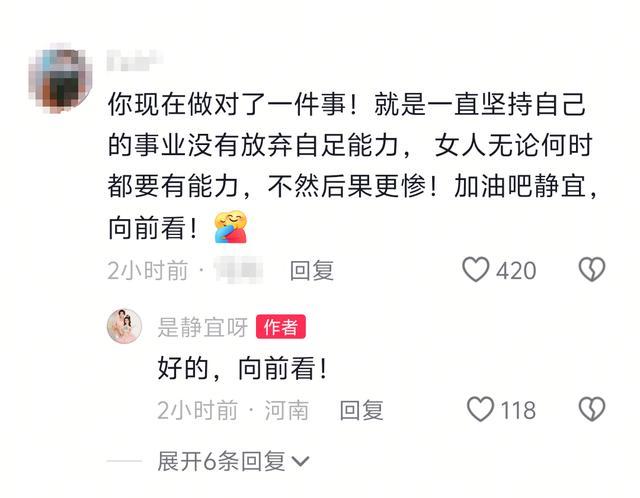Open the blurred commenter's avatar
The image size is (640, 498).
pos(60,78)
